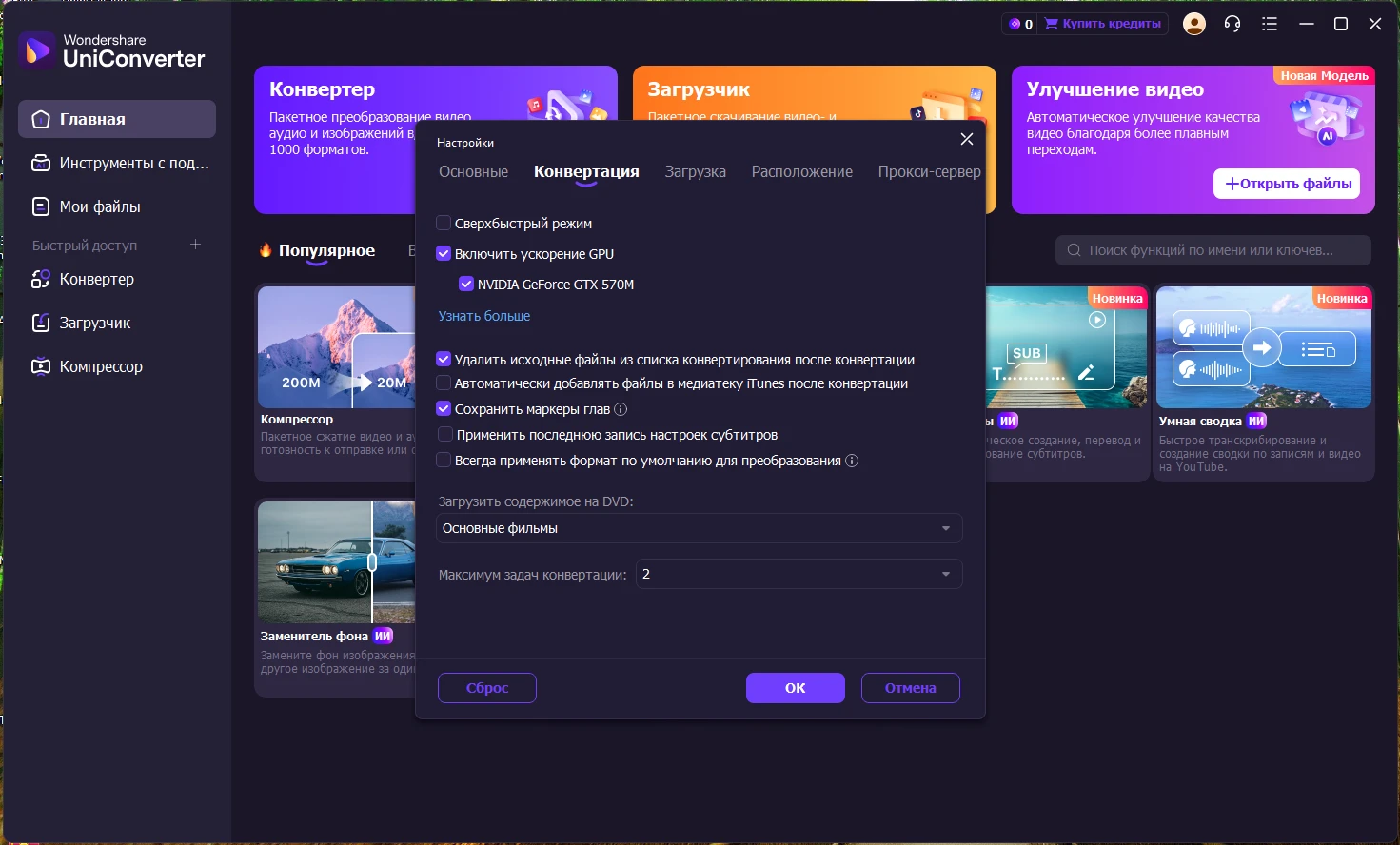
Task: Open Компрессор in the sidebar
Action: point(101,366)
